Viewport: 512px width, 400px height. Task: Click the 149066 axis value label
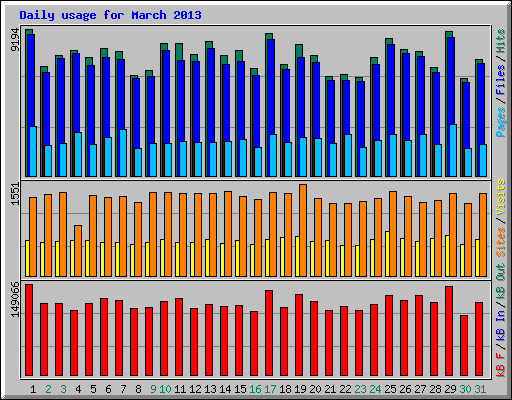click(x=15, y=299)
